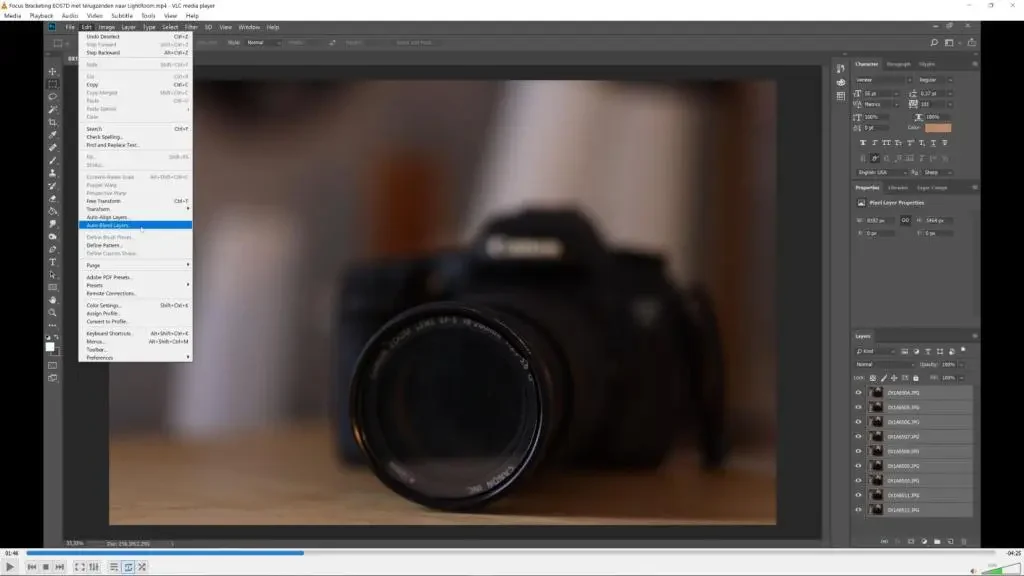Select the History Brush tool
Screen dimensions: 1024x576
53,185
